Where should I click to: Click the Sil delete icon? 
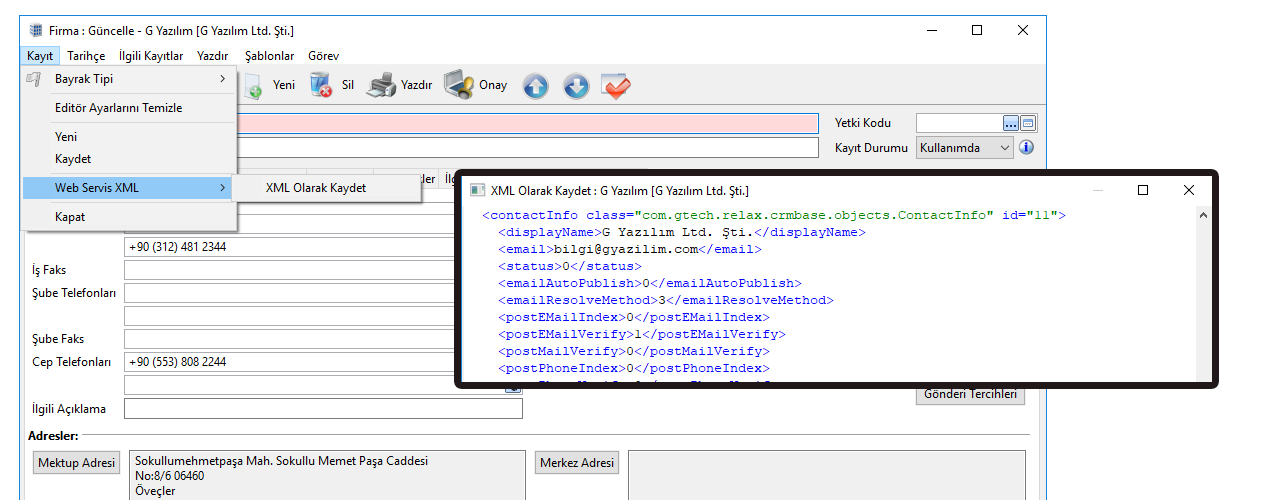pos(321,86)
